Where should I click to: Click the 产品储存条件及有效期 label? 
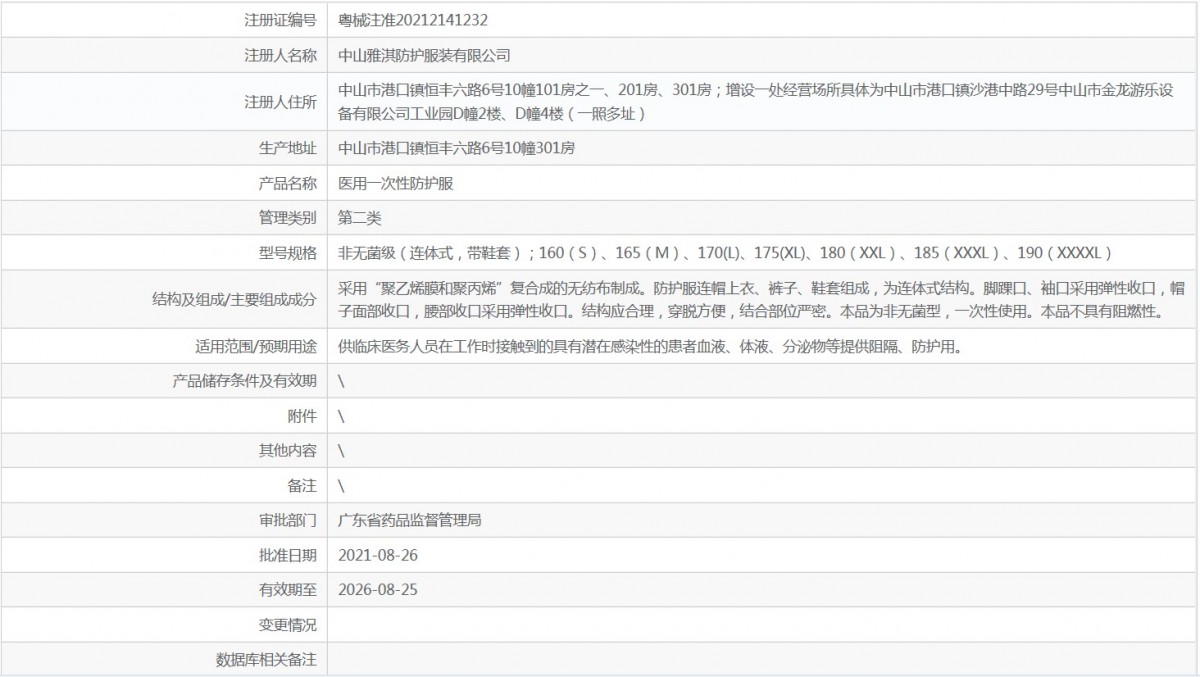245,381
